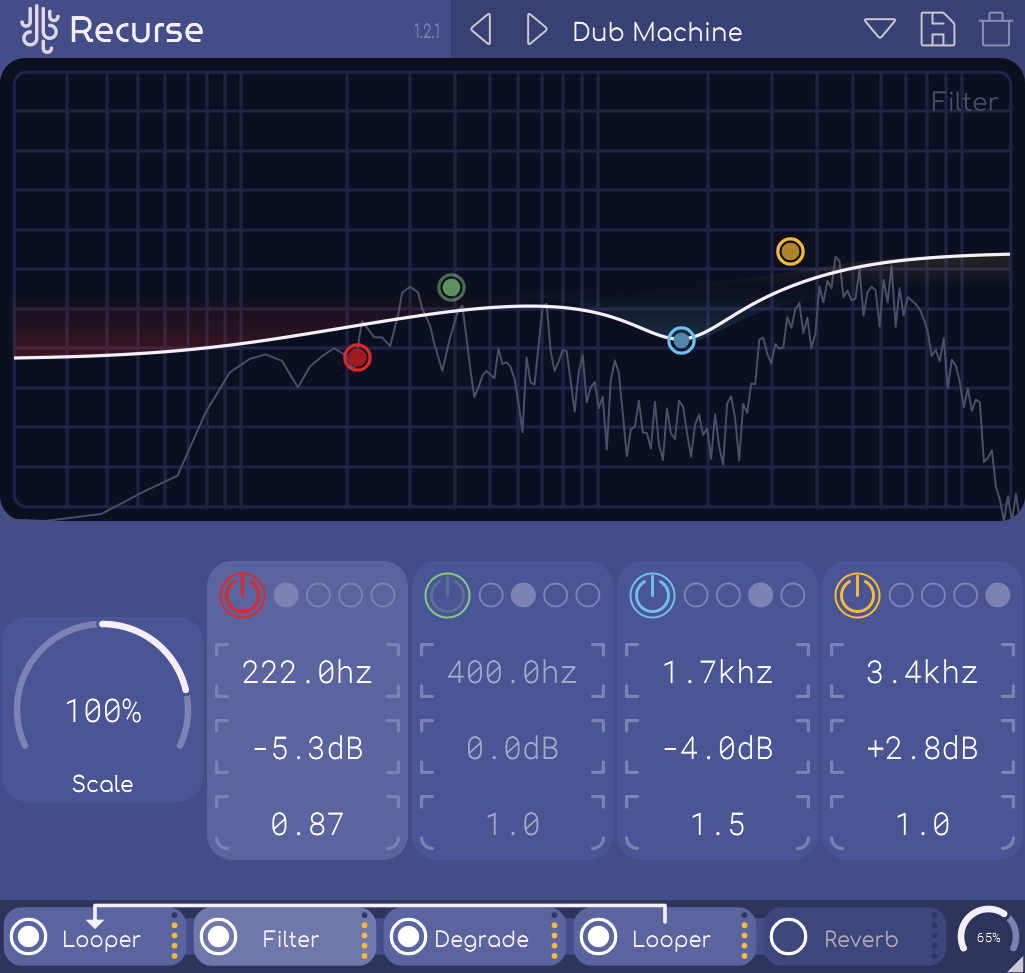Click the 3.4khz frequency field
Screen dimensions: 1025x973
click(922, 672)
